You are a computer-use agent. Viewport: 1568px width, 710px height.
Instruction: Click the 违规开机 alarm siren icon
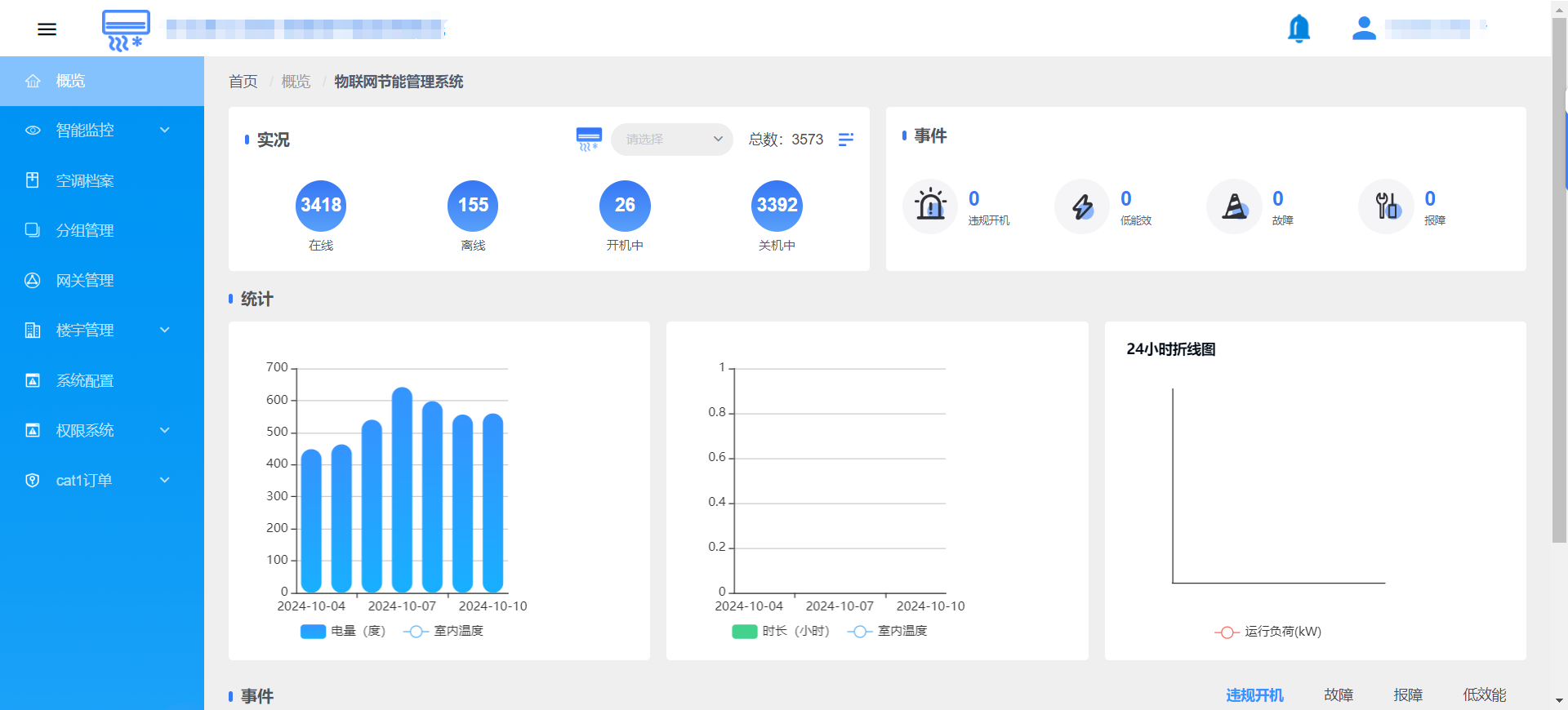(x=930, y=206)
